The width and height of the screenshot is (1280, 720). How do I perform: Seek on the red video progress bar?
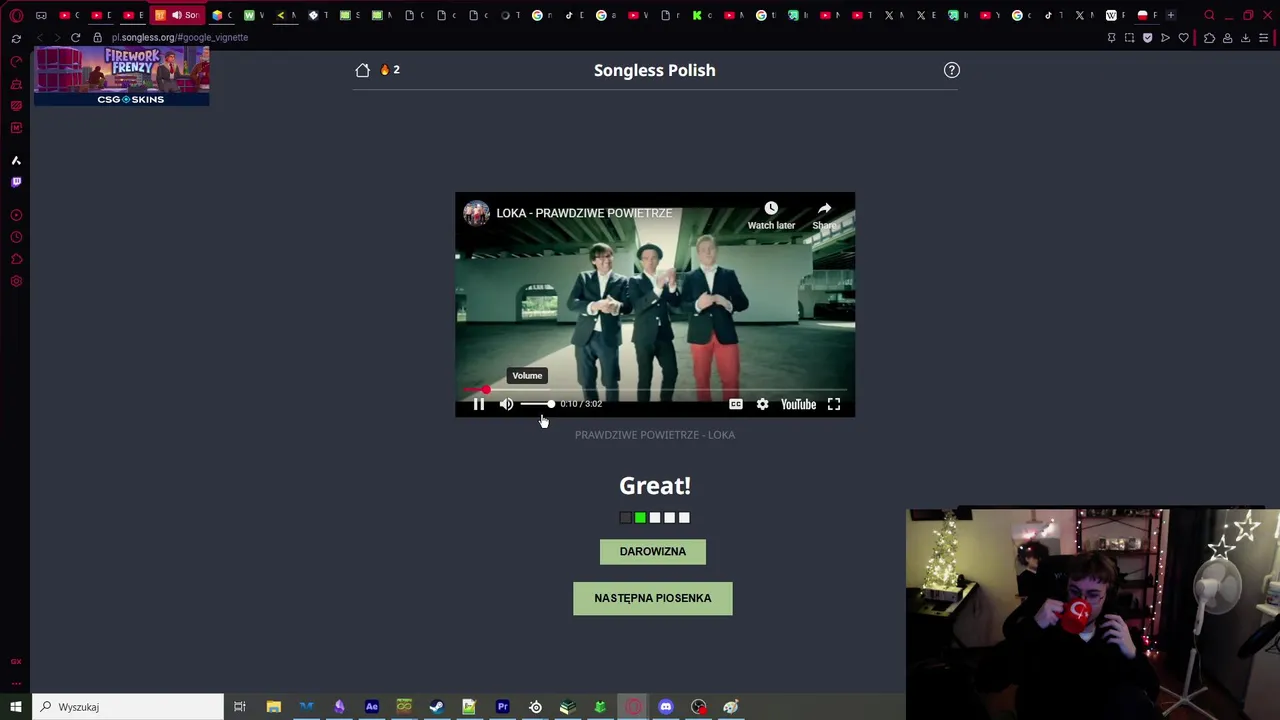tap(655, 390)
